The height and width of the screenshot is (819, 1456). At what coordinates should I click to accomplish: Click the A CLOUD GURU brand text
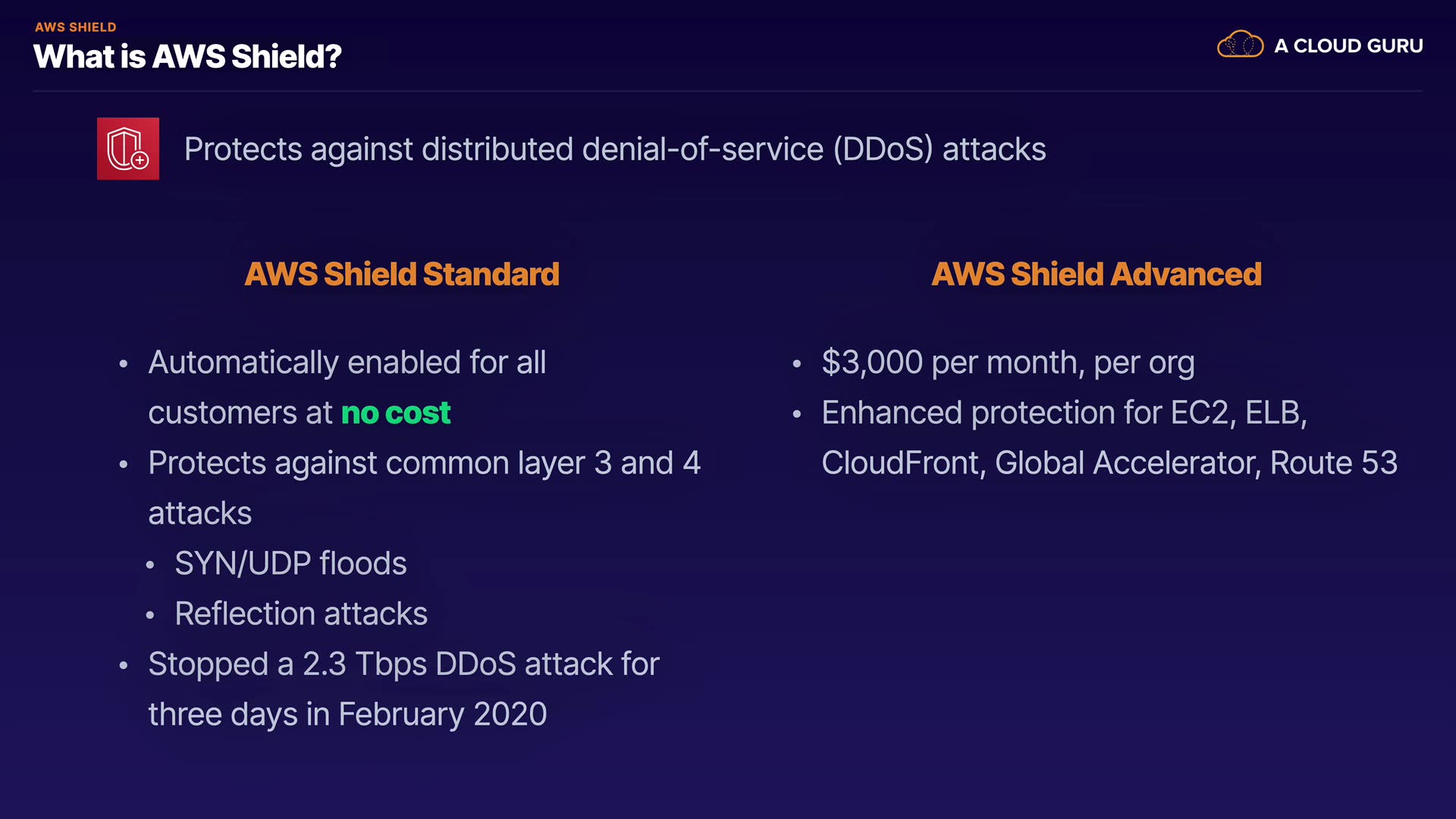point(1348,46)
